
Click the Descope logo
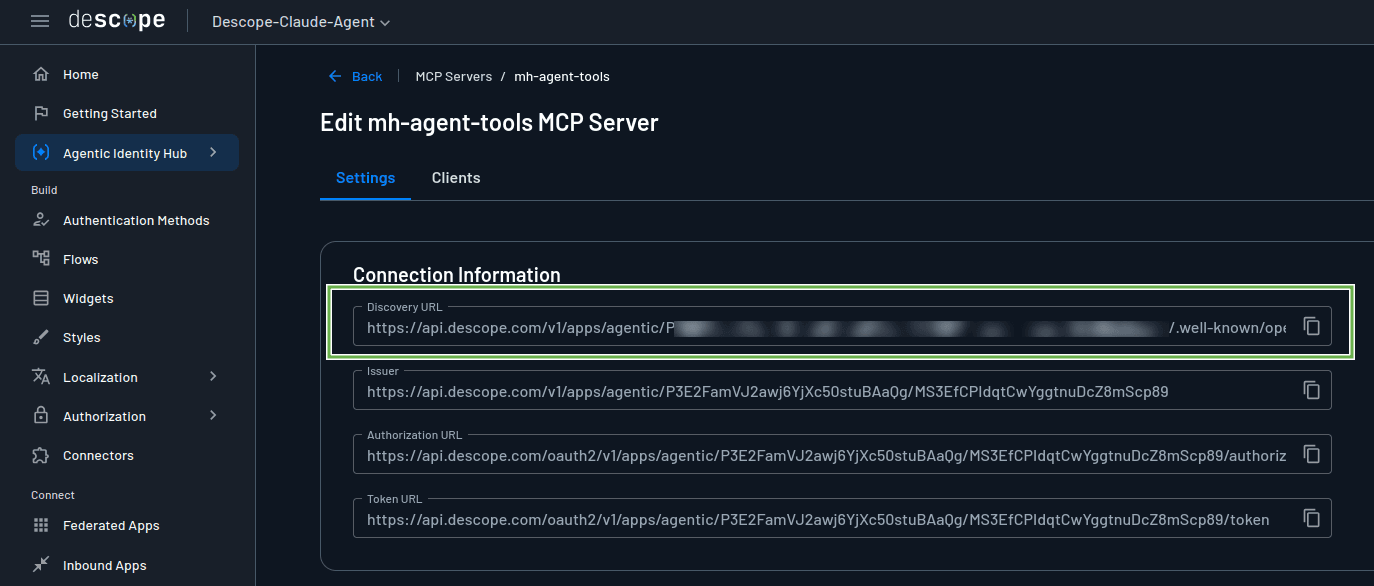click(117, 20)
